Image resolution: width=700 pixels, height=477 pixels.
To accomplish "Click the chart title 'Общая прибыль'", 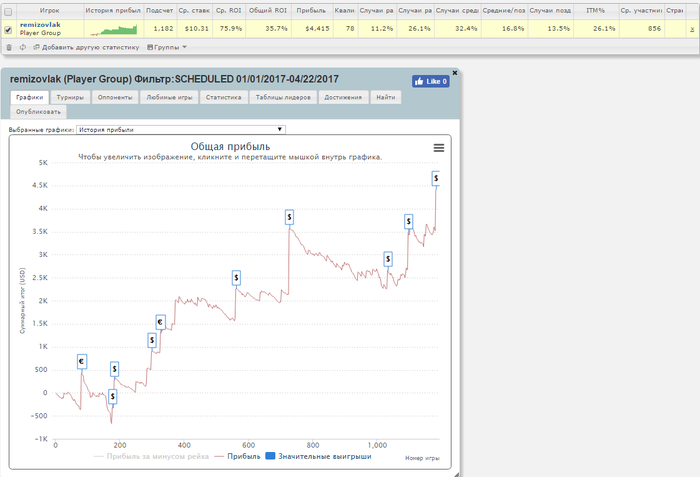I will tap(230, 146).
